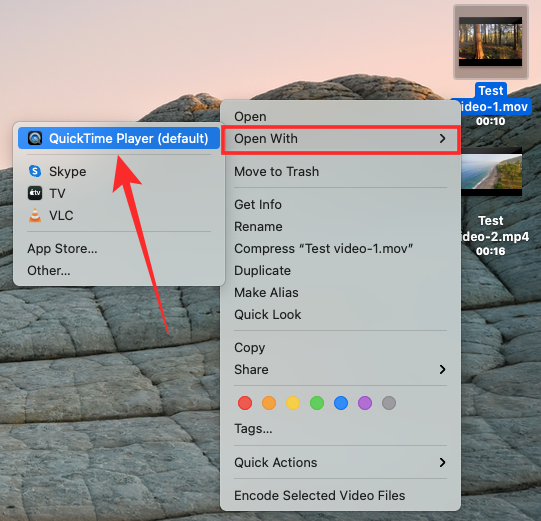Open the file with TV

coord(119,194)
